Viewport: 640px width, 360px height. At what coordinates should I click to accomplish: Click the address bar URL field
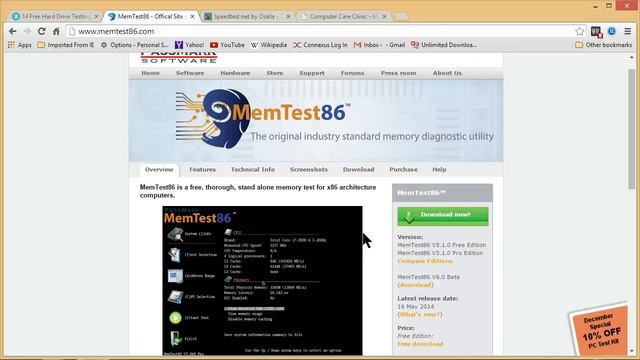pos(320,31)
